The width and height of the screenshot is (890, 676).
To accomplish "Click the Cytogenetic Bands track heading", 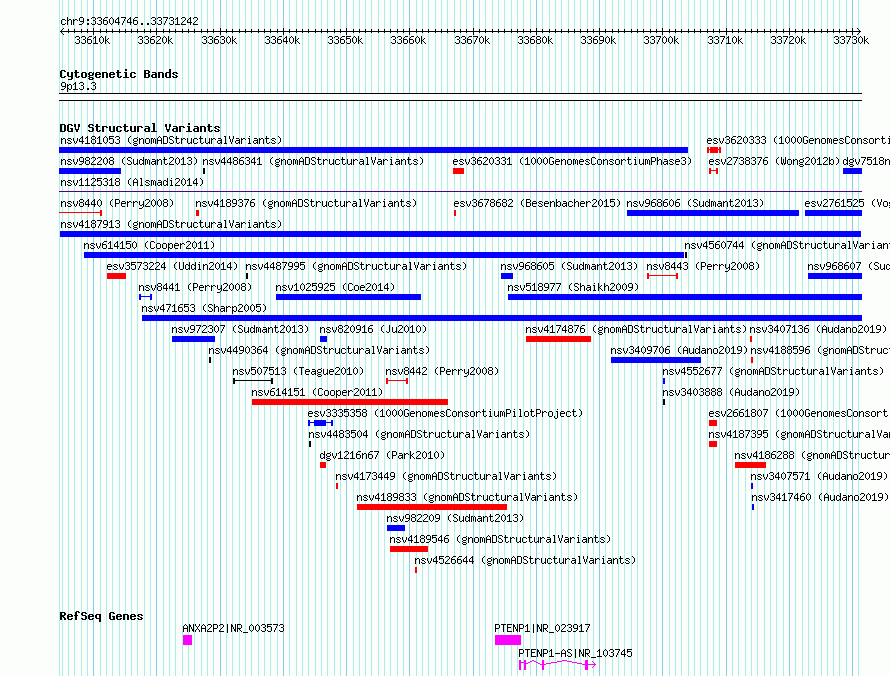I will 119,74.
